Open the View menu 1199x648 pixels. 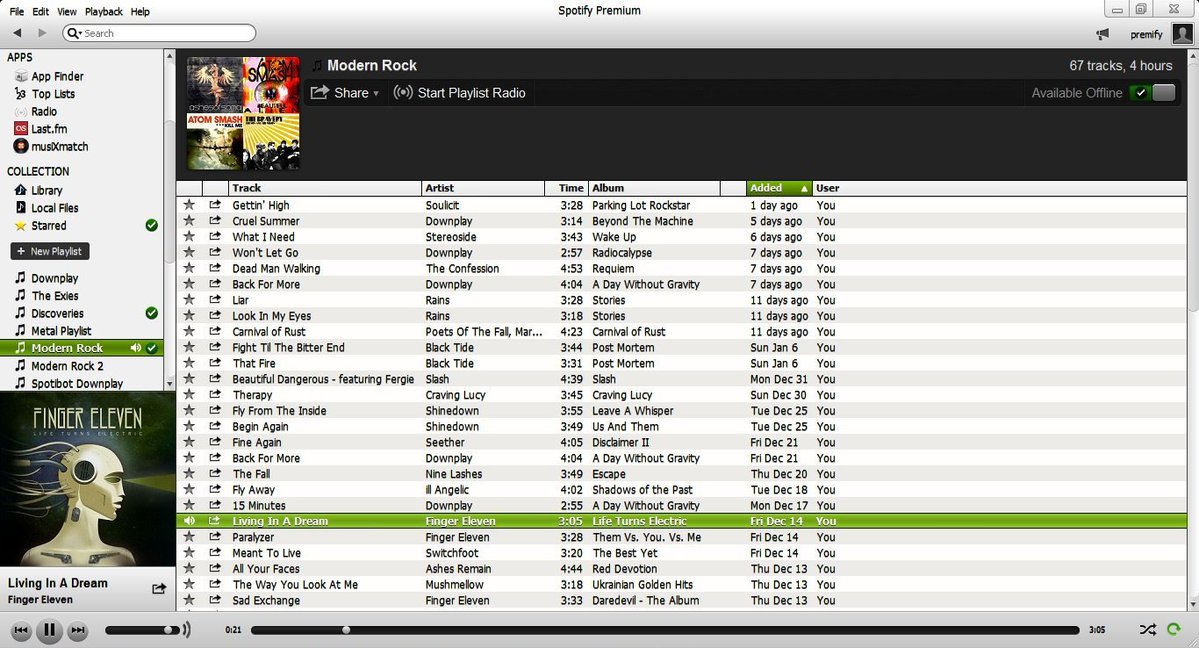pyautogui.click(x=67, y=11)
